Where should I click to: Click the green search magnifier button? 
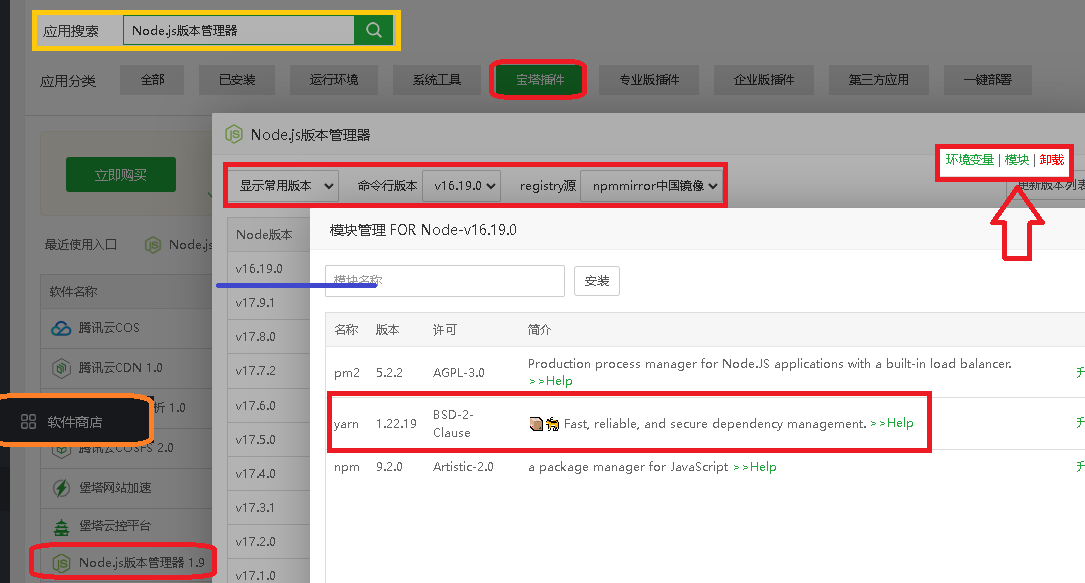point(374,30)
